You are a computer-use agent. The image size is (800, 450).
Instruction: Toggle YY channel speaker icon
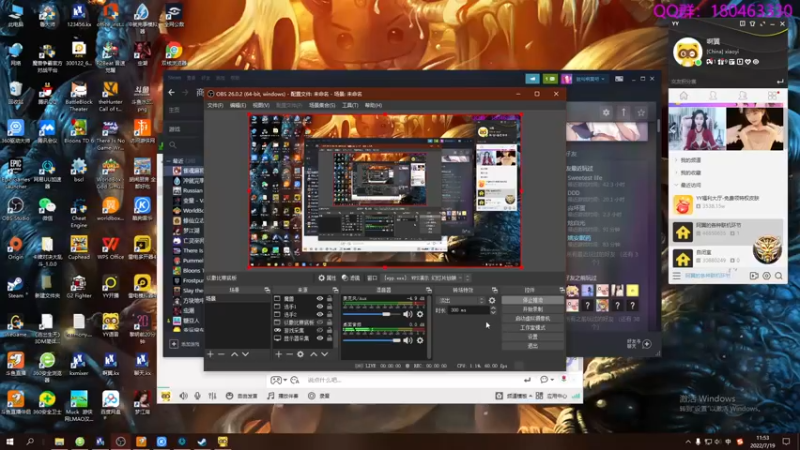point(183,396)
